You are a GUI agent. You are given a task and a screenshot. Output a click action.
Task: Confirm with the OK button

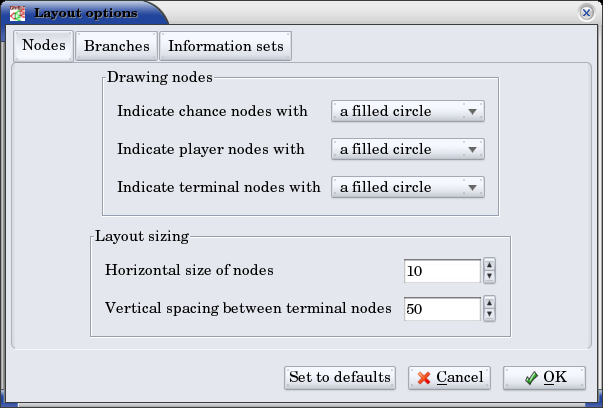pos(543,377)
